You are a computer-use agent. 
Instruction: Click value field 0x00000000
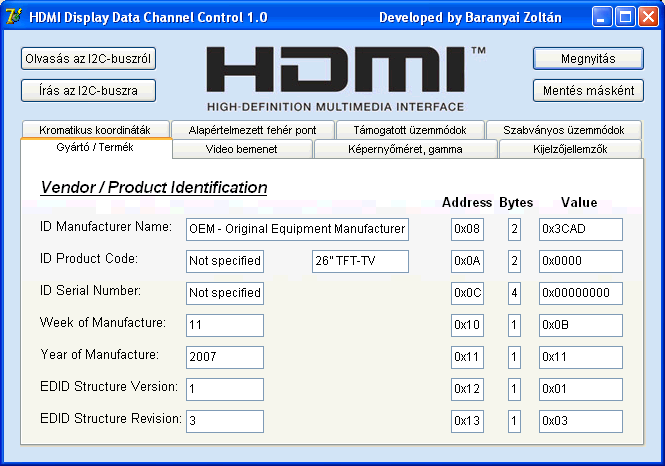click(x=581, y=293)
